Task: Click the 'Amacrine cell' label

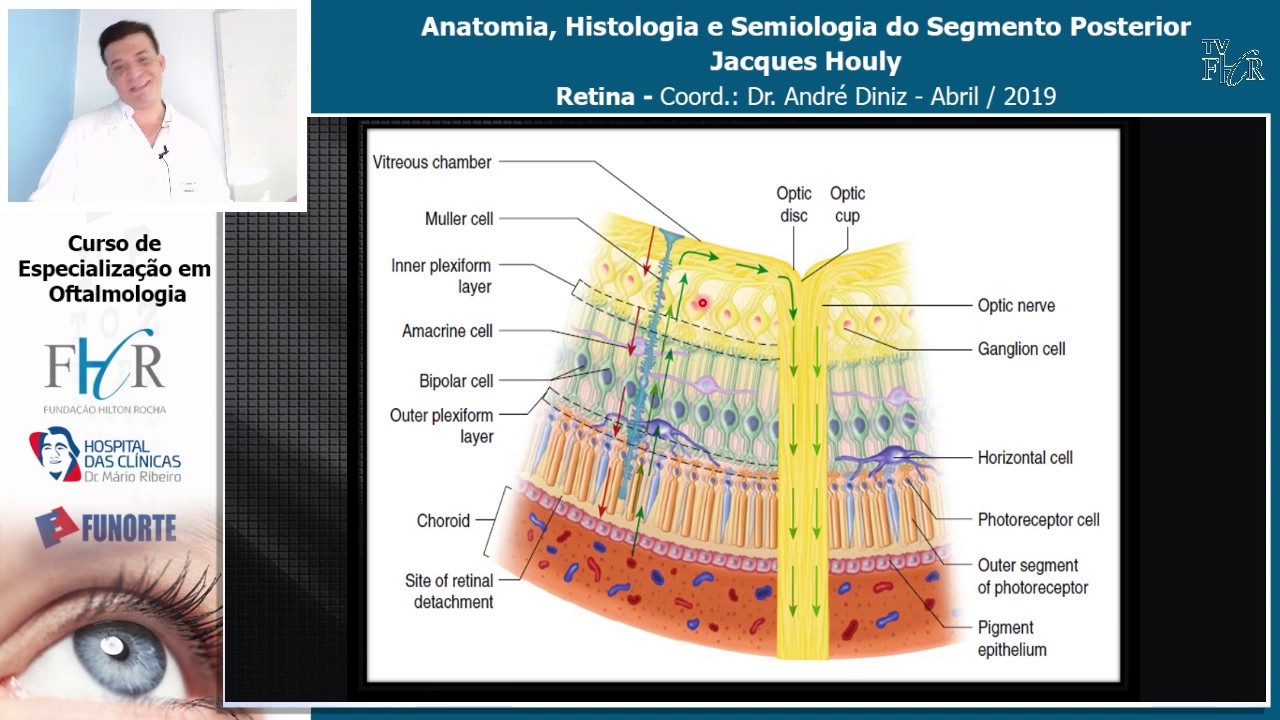Action: [447, 331]
